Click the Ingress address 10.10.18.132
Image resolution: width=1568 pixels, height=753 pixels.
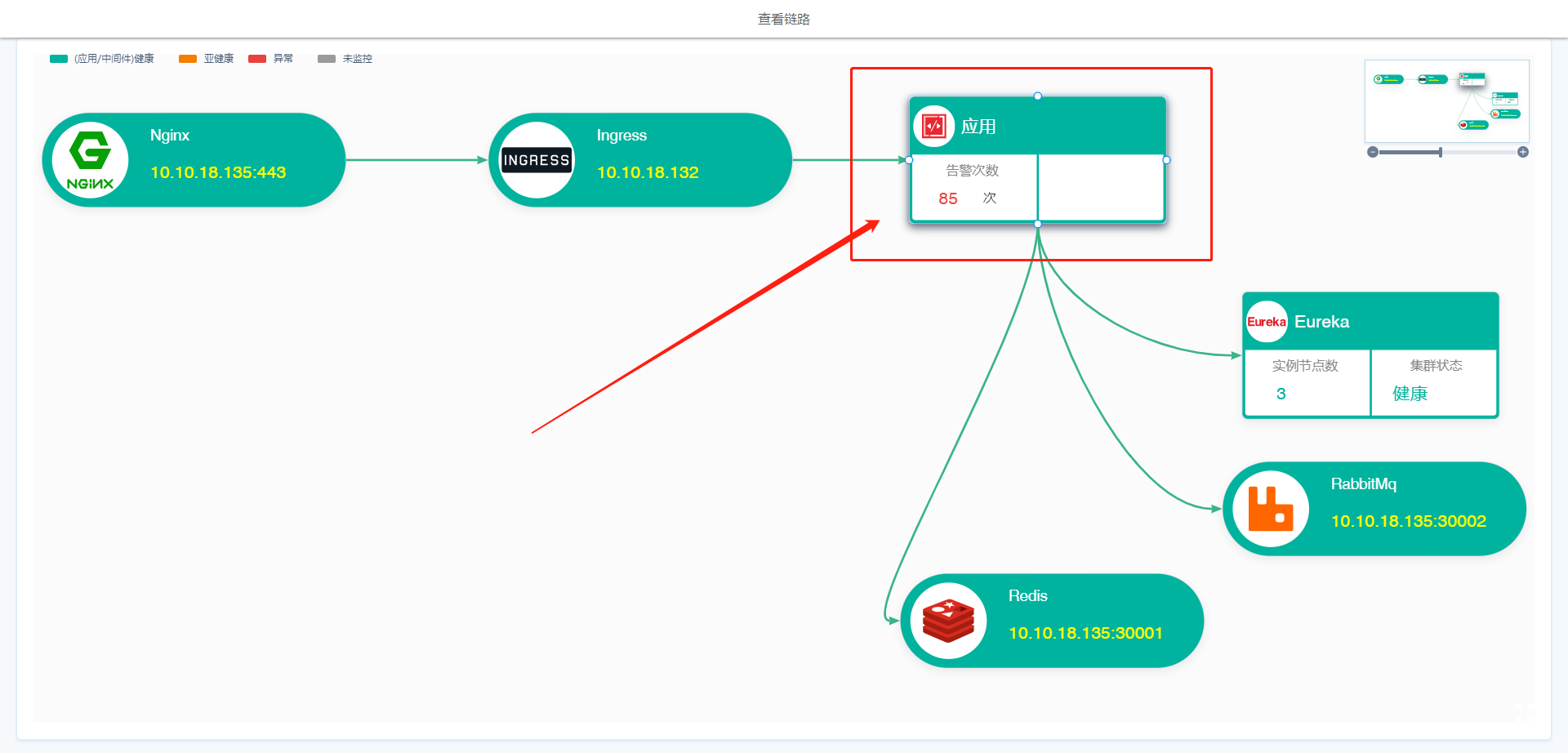648,172
